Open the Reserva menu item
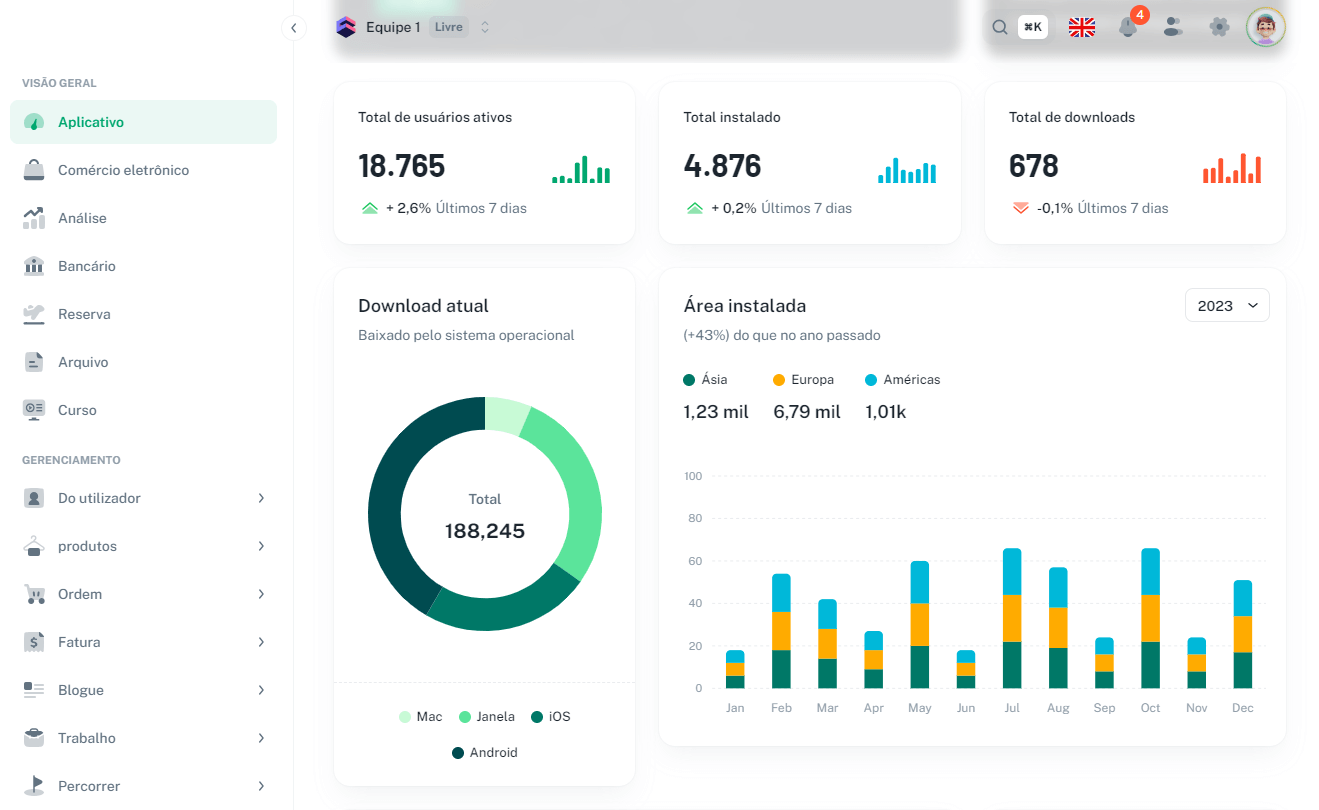The width and height of the screenshot is (1319, 810). tap(143, 314)
